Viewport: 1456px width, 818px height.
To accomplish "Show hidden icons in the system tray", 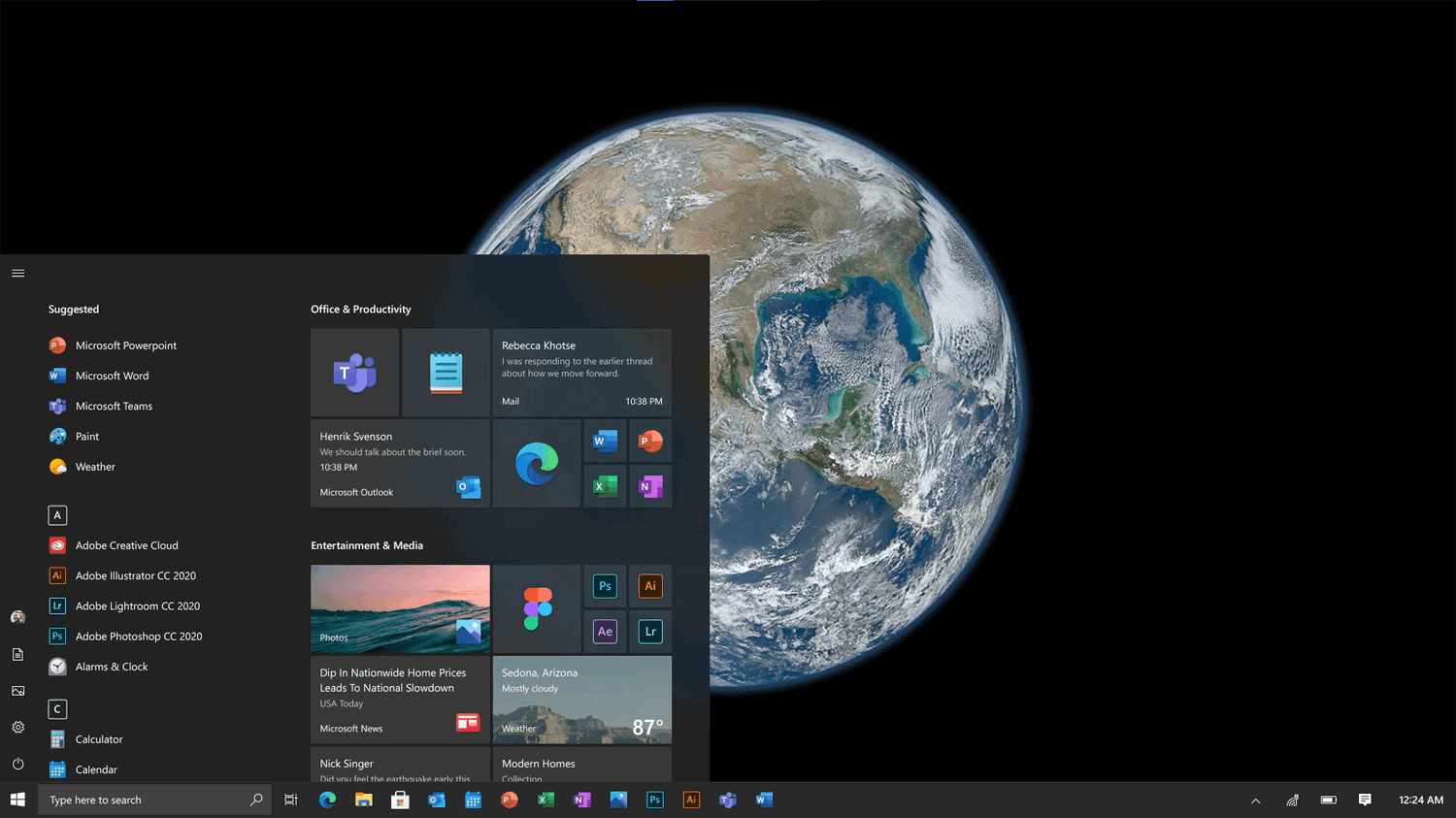I will (1256, 801).
